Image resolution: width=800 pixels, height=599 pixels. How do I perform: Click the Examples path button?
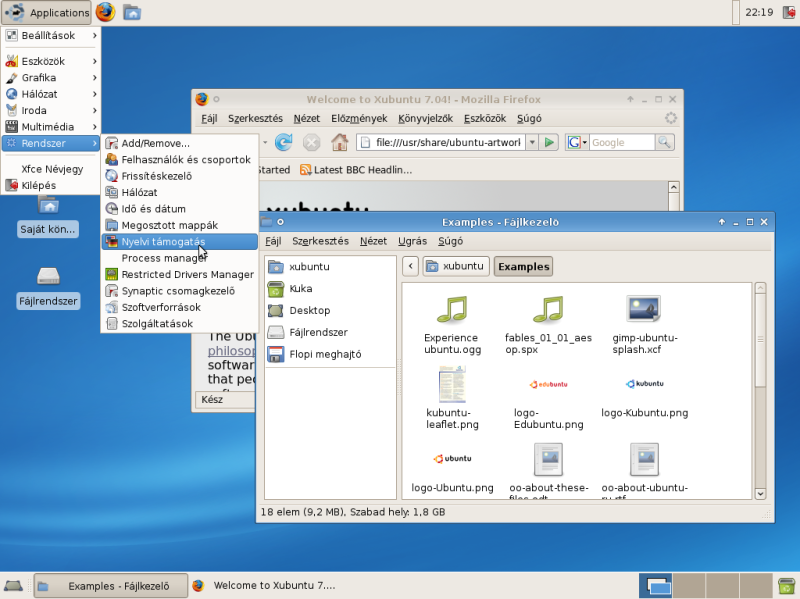point(523,267)
